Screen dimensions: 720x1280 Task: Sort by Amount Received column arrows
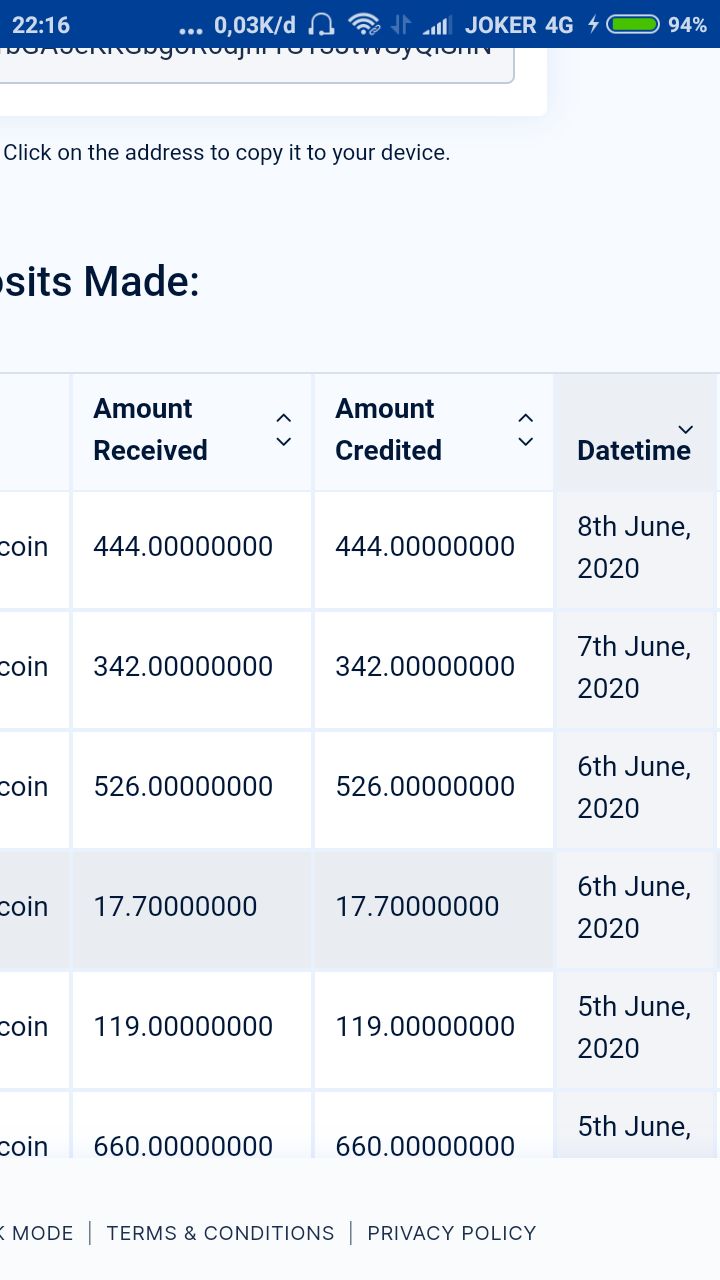point(284,429)
